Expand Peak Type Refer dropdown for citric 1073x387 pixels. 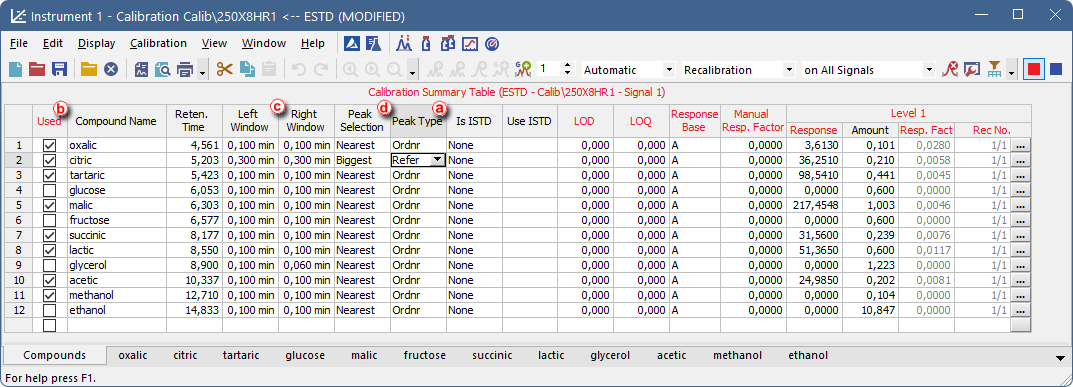point(437,160)
